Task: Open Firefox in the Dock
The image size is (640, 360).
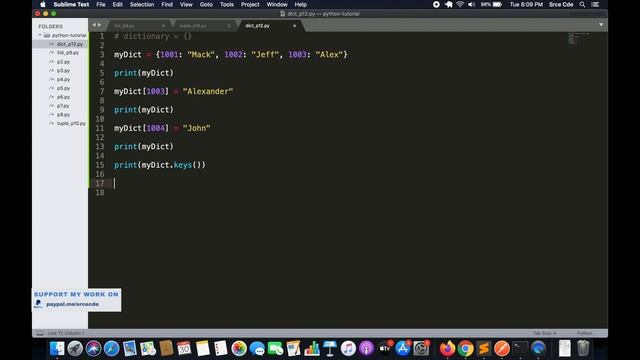Action: [447, 349]
